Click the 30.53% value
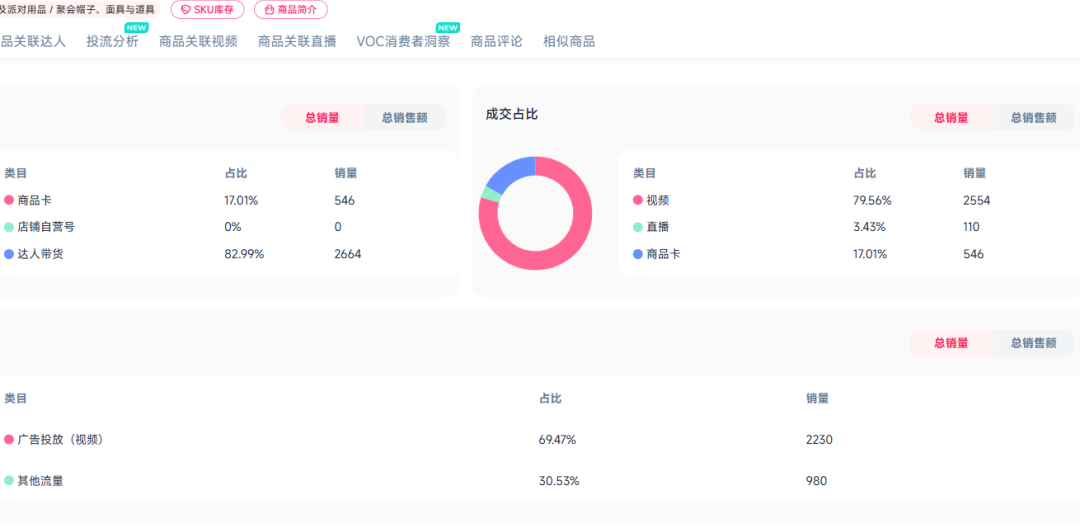This screenshot has width=1080, height=528. 559,481
